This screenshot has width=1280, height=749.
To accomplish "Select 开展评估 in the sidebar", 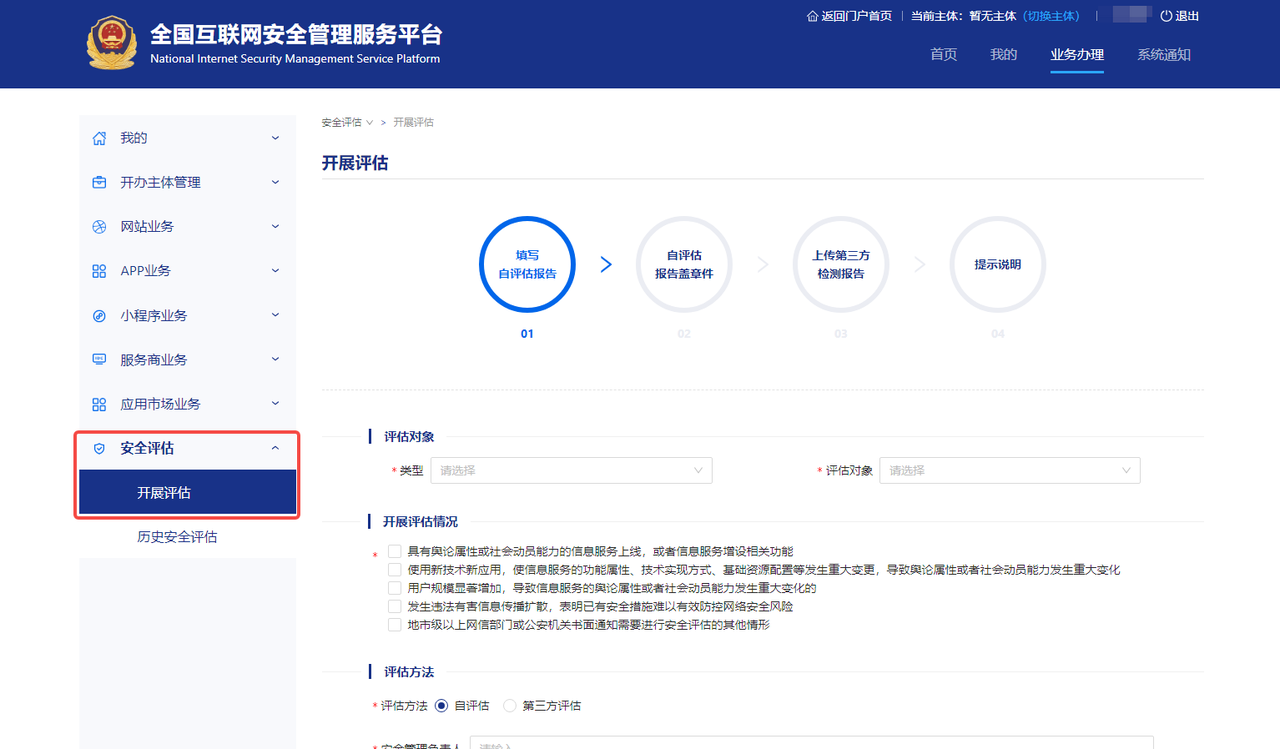I will (188, 493).
